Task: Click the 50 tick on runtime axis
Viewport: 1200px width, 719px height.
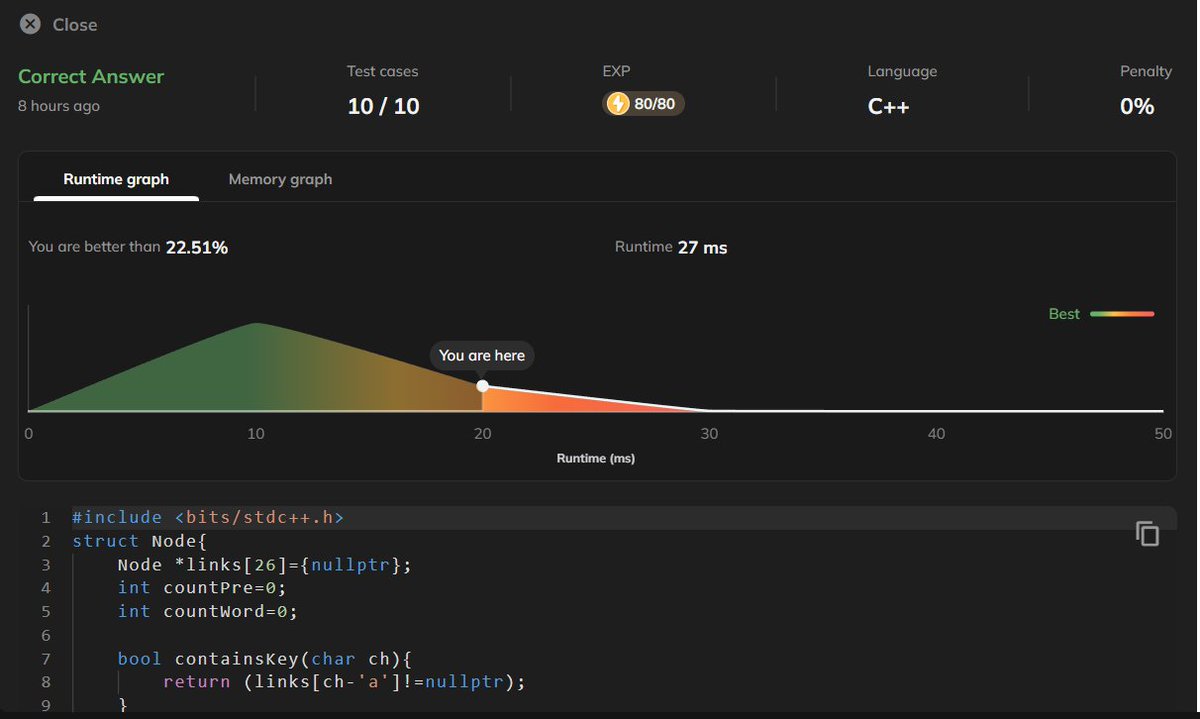Action: 1163,434
